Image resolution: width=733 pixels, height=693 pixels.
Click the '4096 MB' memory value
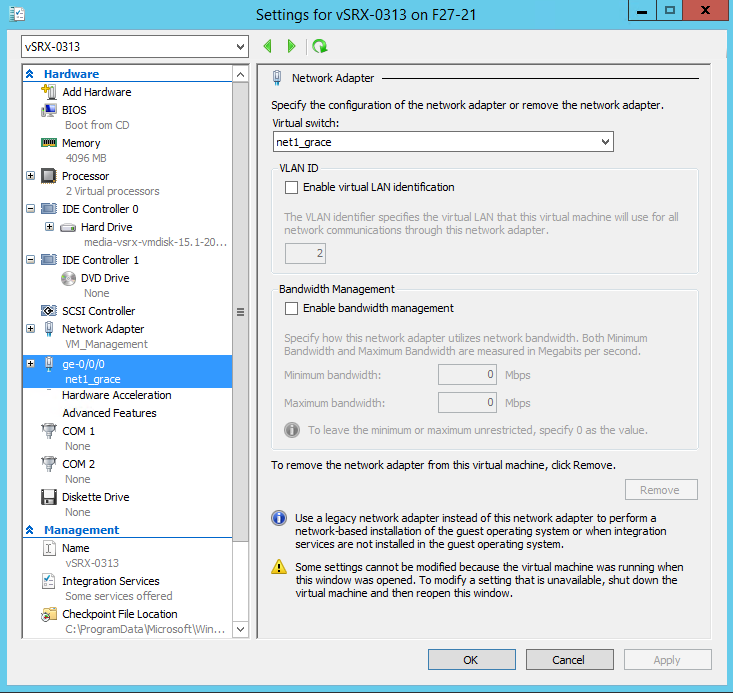tap(86, 158)
